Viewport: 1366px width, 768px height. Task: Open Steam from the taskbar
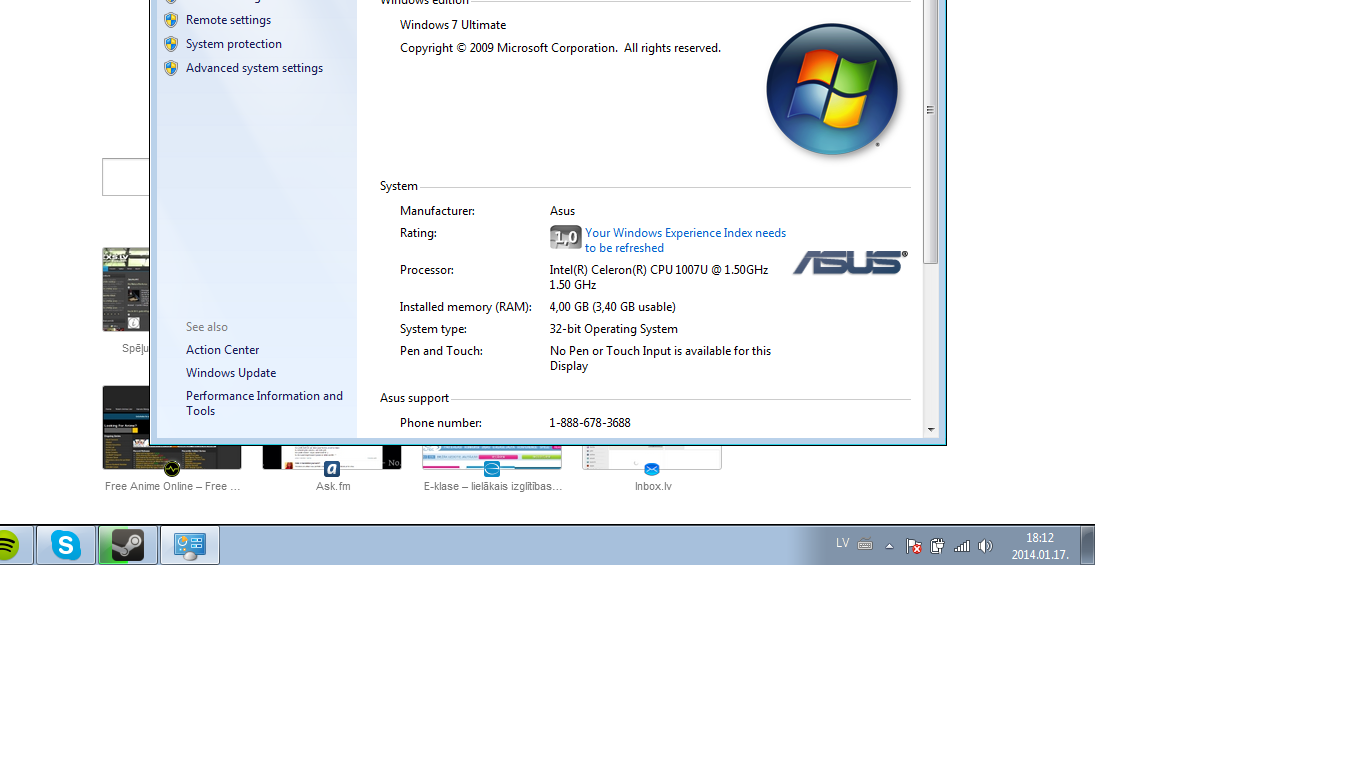point(128,545)
